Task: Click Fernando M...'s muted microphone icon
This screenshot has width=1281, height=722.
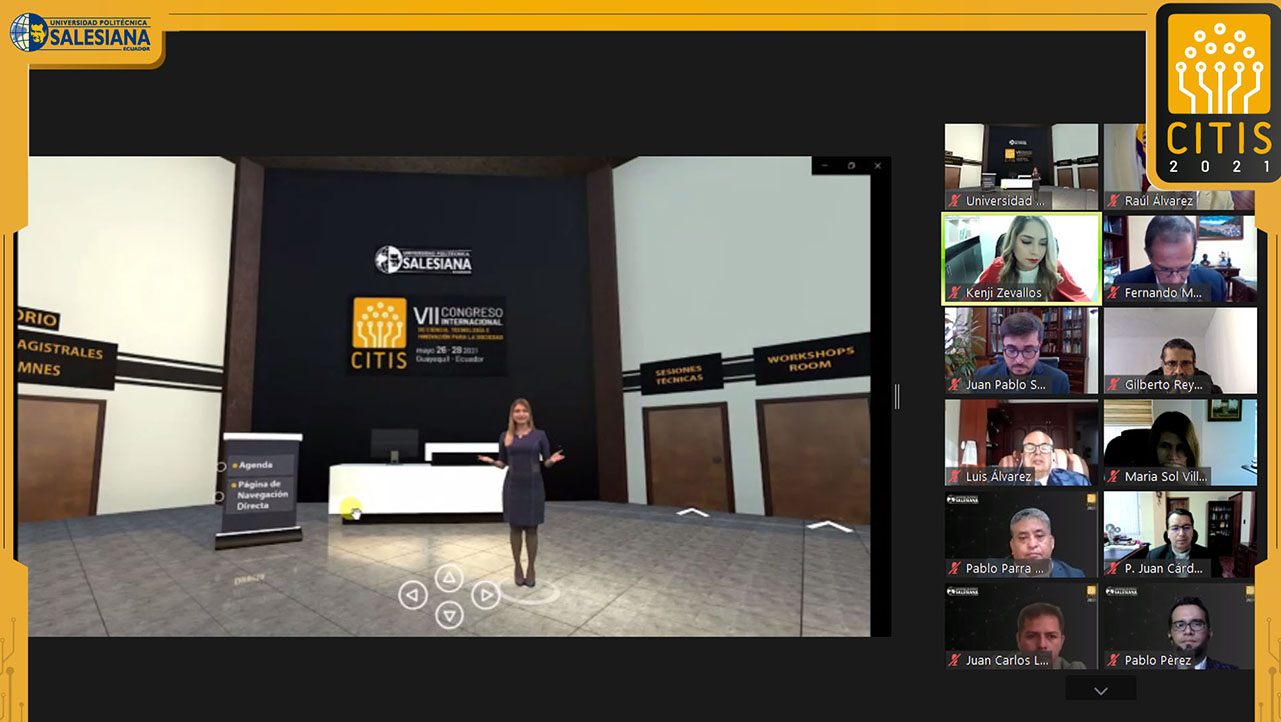Action: coord(1114,293)
